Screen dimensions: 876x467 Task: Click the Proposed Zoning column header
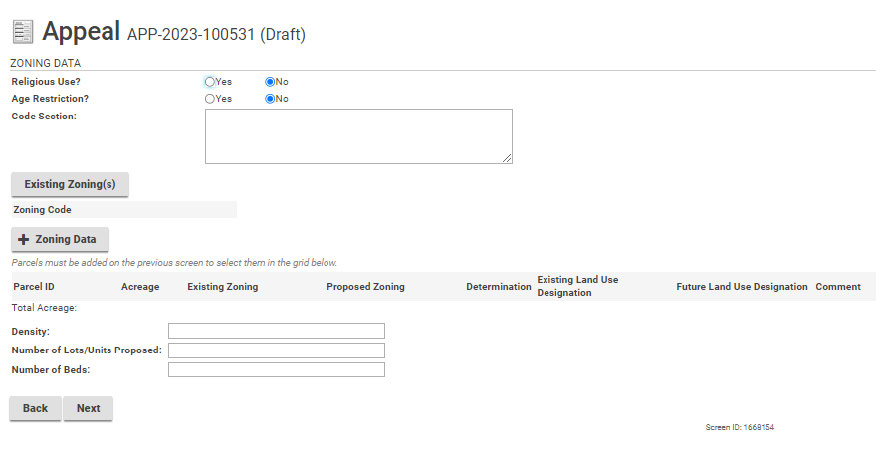[365, 287]
